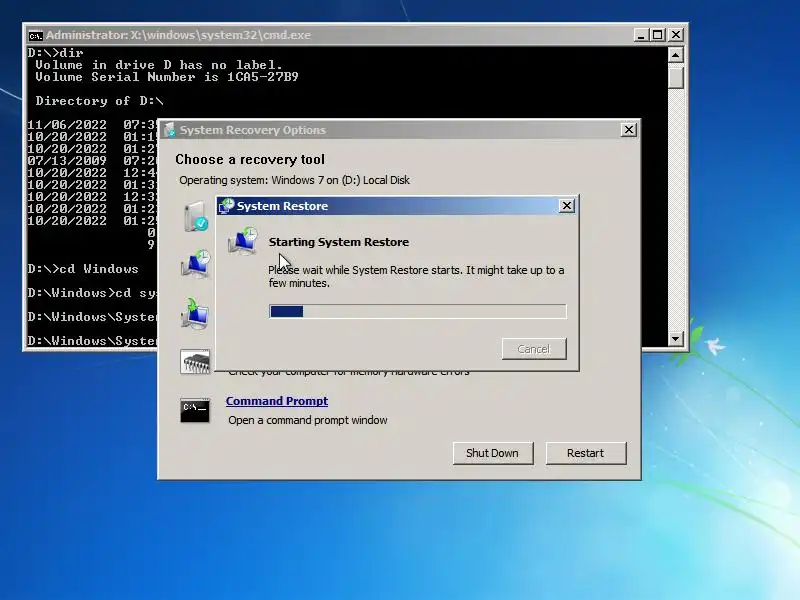Click the 'Choose a recovery tool' heading
Screen dimensions: 800x600
pyautogui.click(x=250, y=160)
